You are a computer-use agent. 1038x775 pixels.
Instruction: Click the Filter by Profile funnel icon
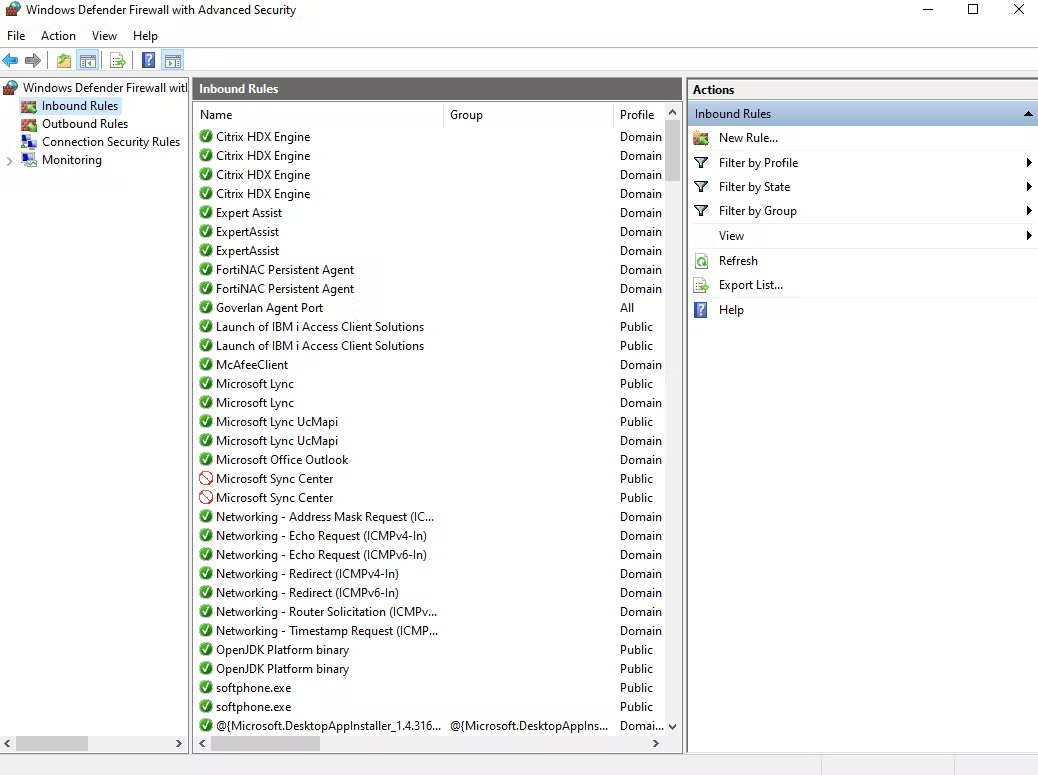click(701, 162)
